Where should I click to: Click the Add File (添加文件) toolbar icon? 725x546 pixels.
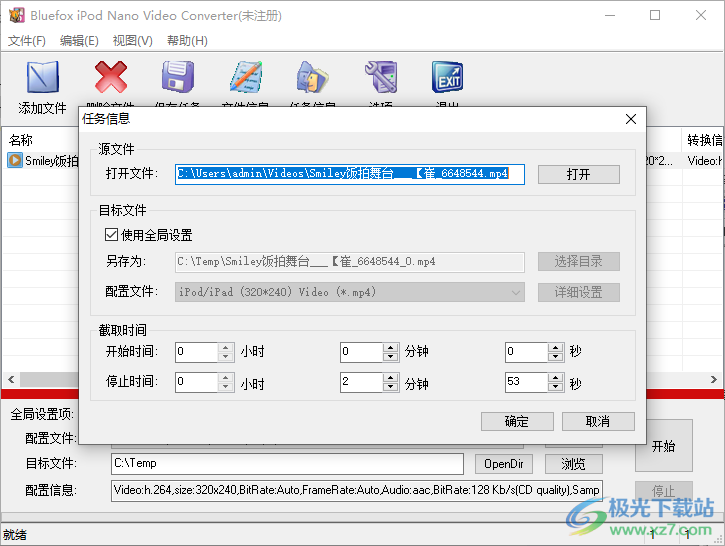click(43, 77)
